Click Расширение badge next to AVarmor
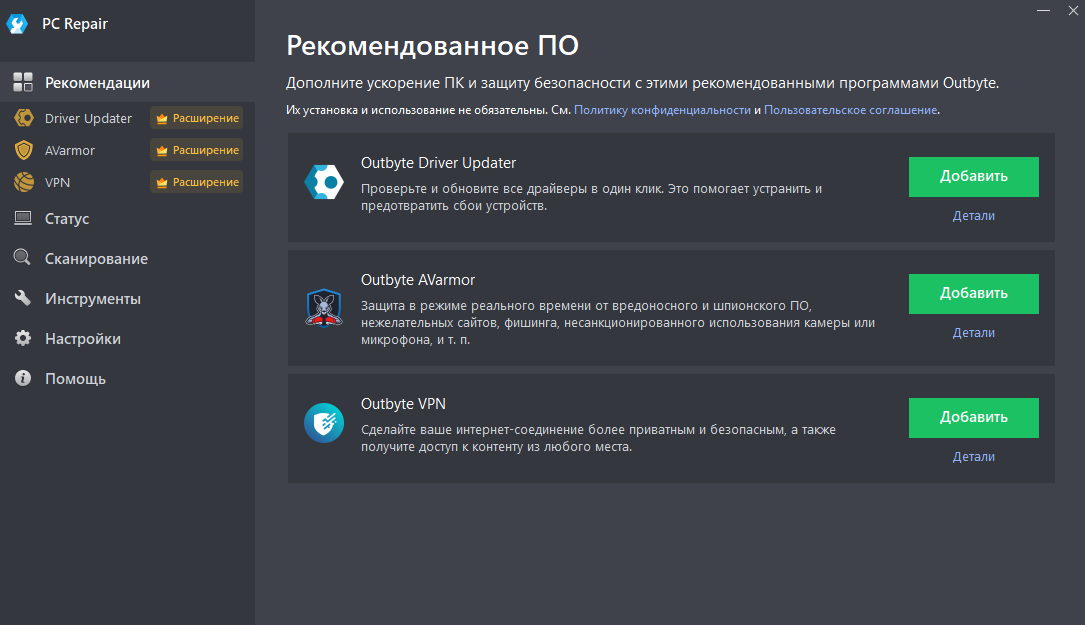1085x625 pixels. coord(197,150)
